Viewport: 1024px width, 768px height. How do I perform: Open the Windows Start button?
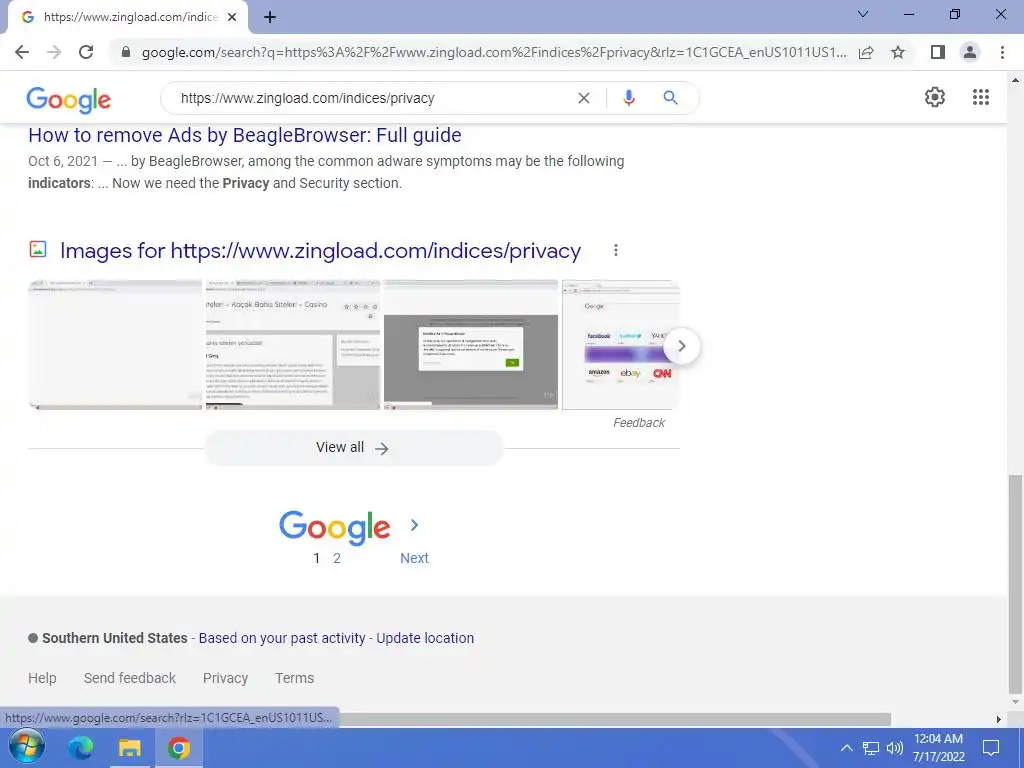coord(27,747)
